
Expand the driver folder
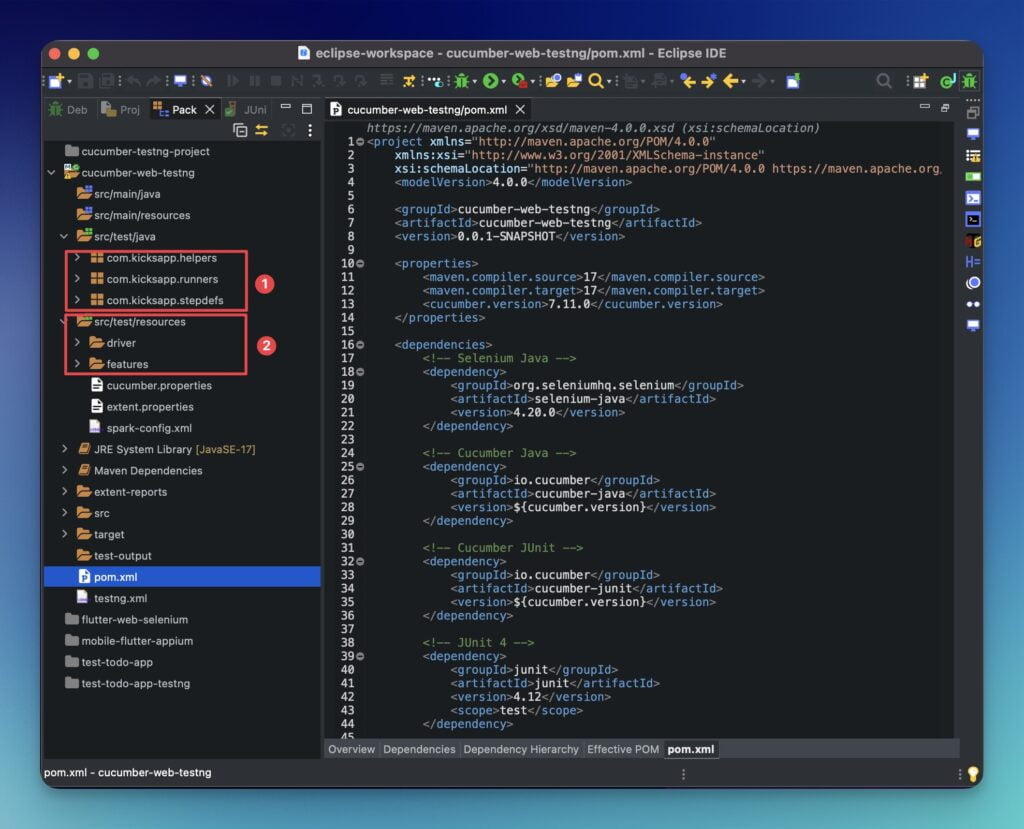77,343
